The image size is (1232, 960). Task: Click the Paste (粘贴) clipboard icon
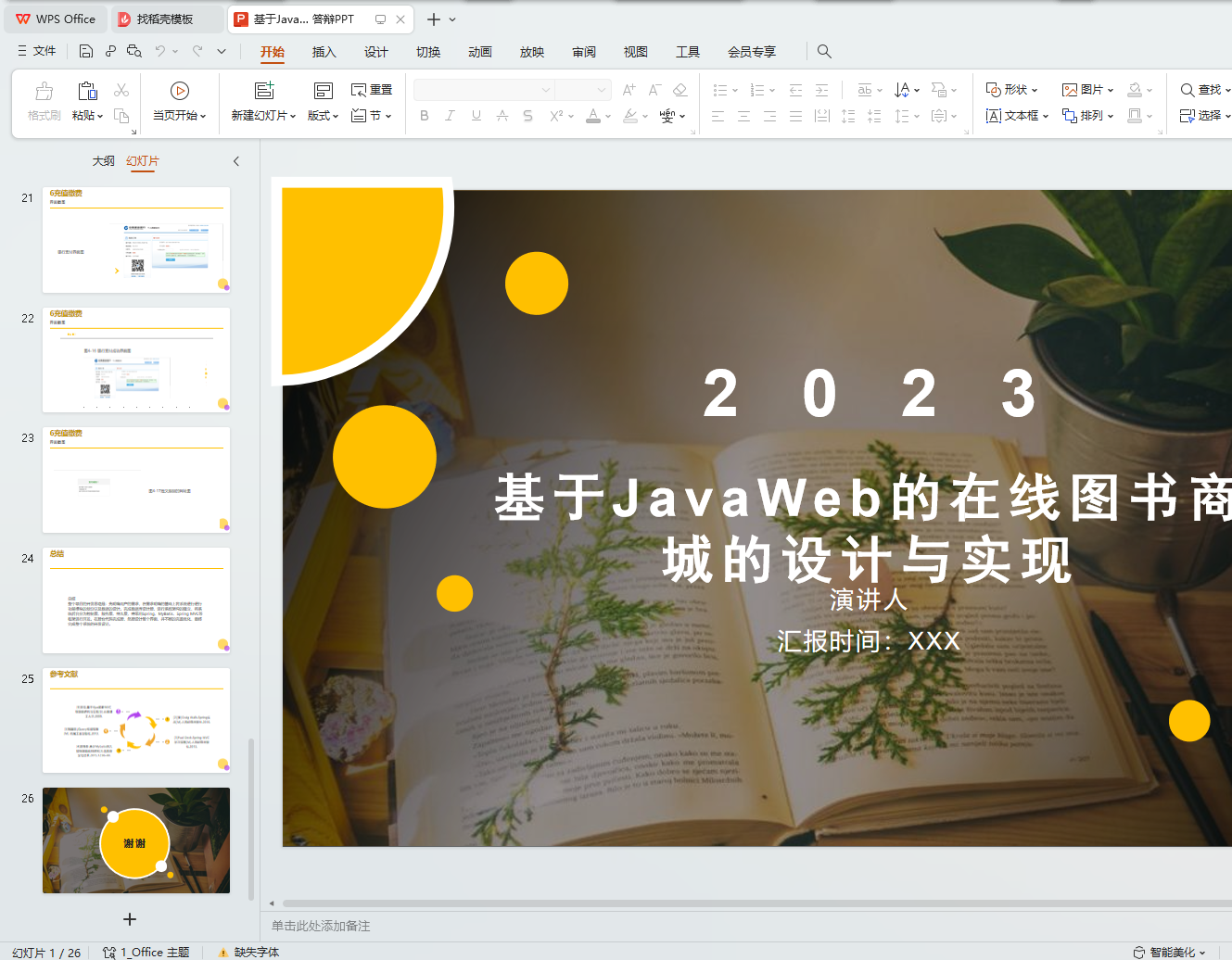click(x=87, y=91)
